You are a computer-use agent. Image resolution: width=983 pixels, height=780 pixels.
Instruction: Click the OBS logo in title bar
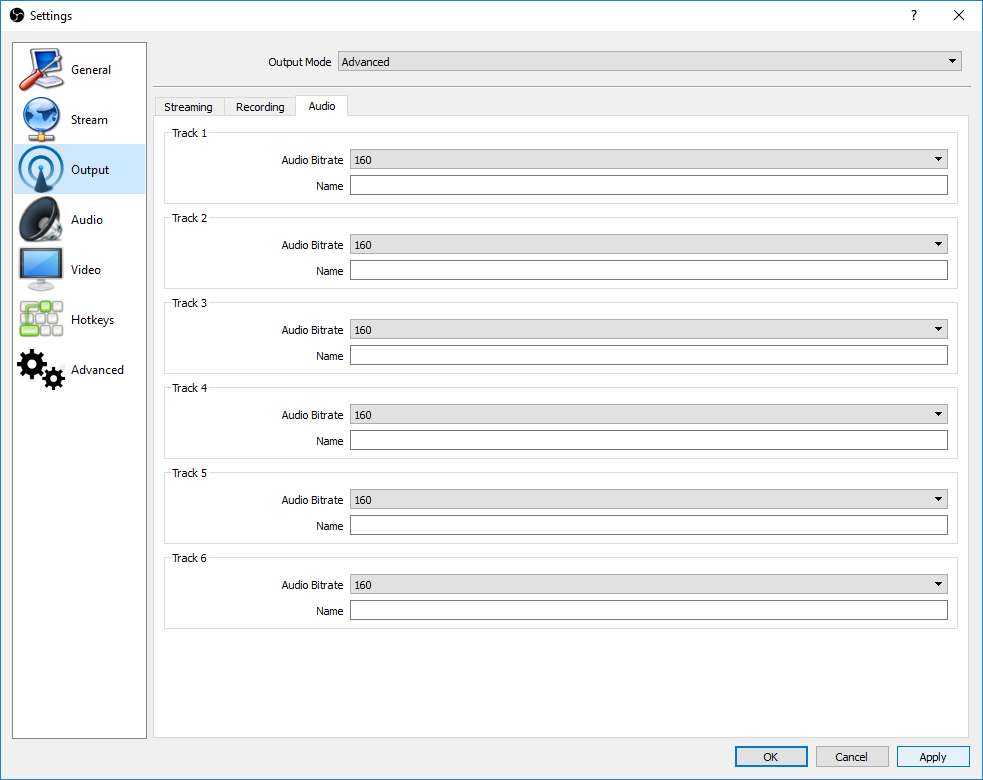pos(16,15)
